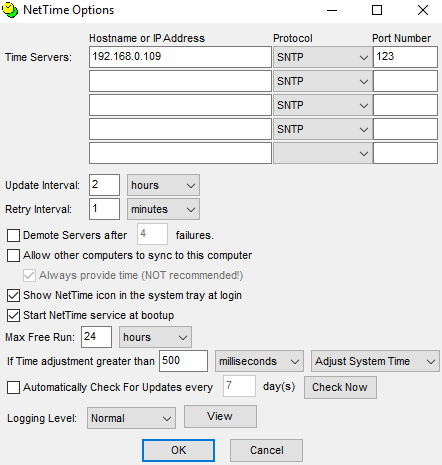Screen dimensions: 442x465
Task: Check Allow other computers to sync option
Action: pos(13,255)
